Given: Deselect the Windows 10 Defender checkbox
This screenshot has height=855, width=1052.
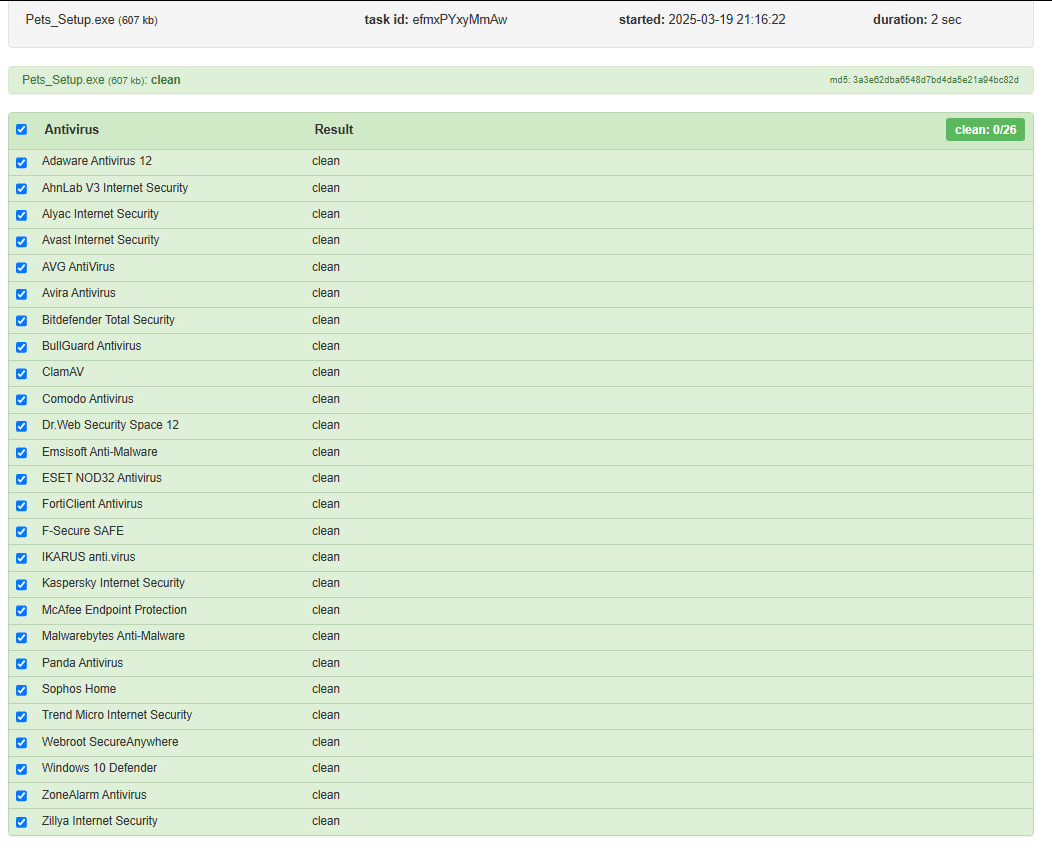Looking at the screenshot, I should tap(22, 769).
